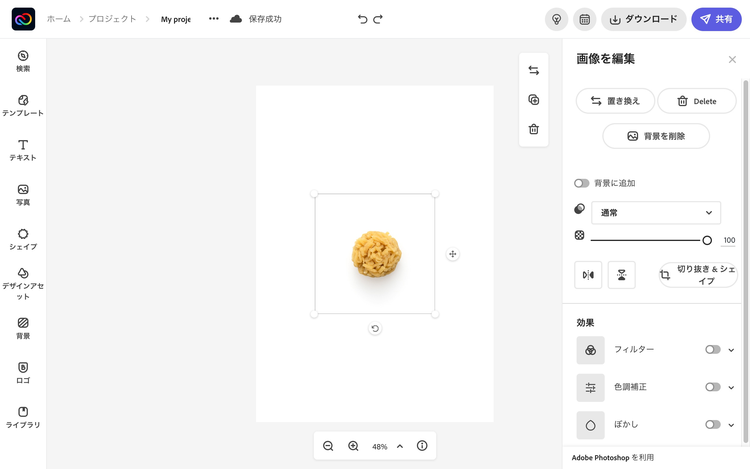Adjust the opacity slider handle
Screen dimensions: 750x469
coord(707,240)
